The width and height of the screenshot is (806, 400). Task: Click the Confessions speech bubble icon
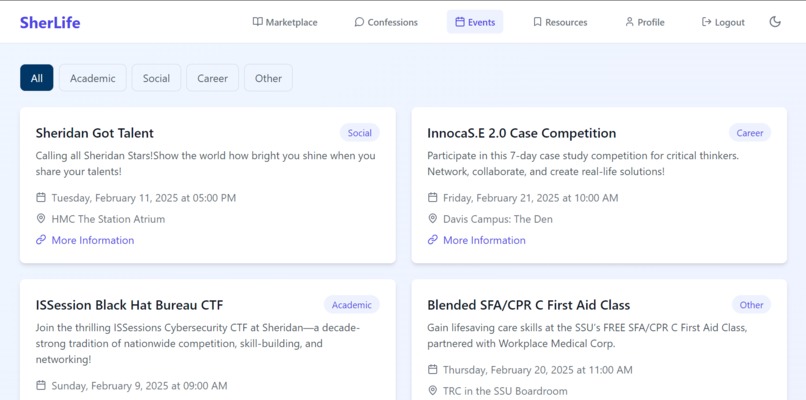359,22
